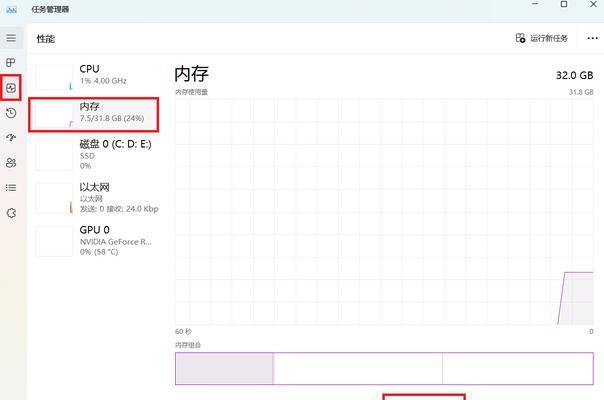Viewport: 604px width, 400px height.
Task: Click the 7.5/31.8 GB (24%) text
Action: [x=112, y=118]
